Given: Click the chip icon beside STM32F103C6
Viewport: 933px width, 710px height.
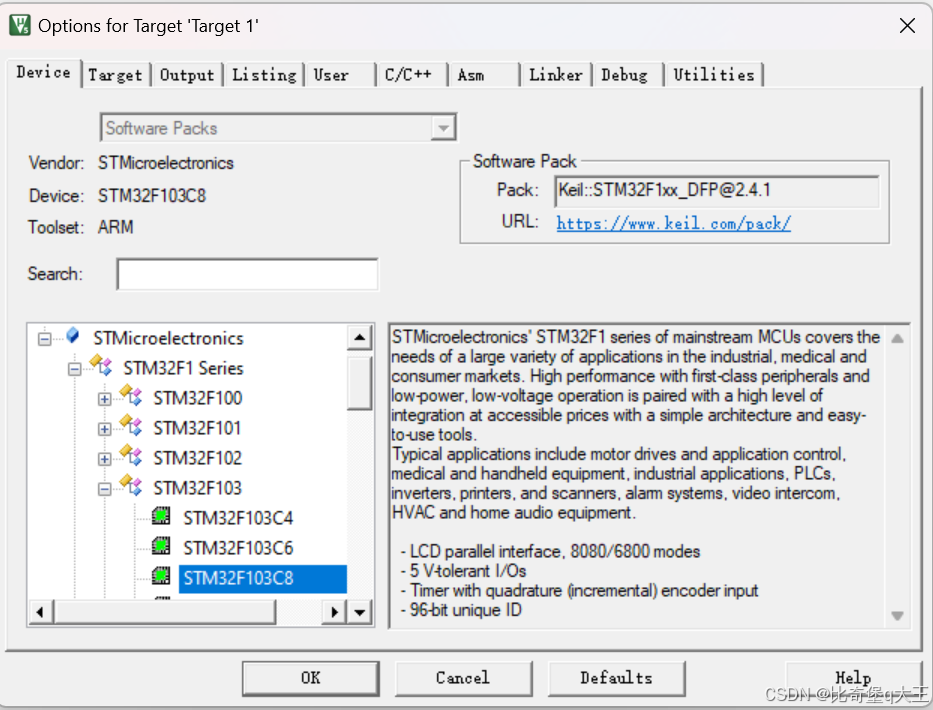Looking at the screenshot, I should [161, 545].
